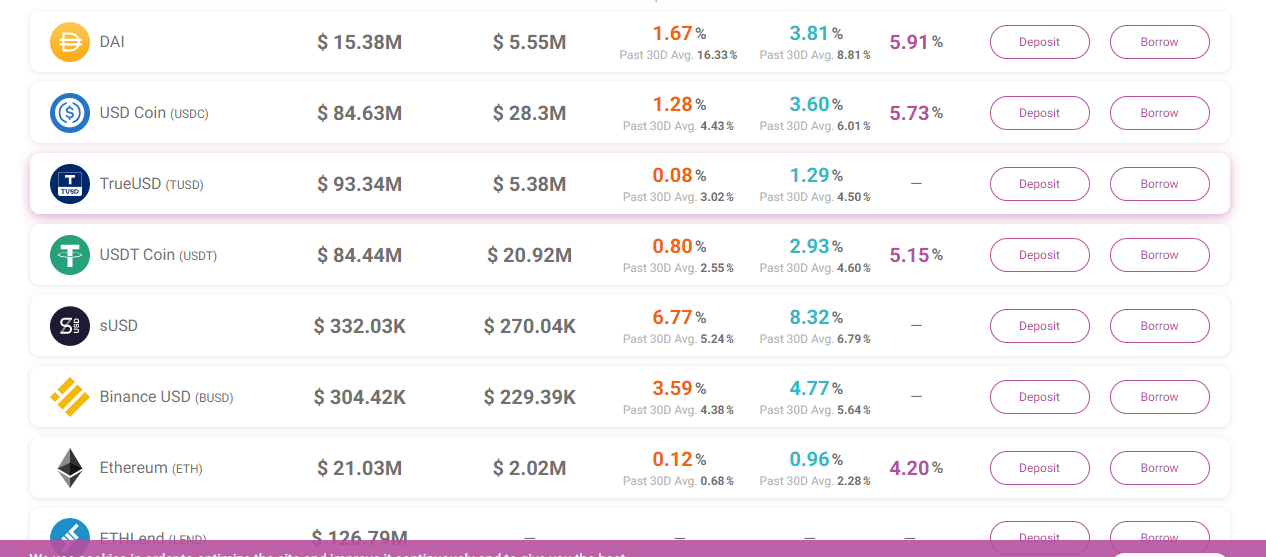Select the TrueUSD logo icon

tap(70, 184)
